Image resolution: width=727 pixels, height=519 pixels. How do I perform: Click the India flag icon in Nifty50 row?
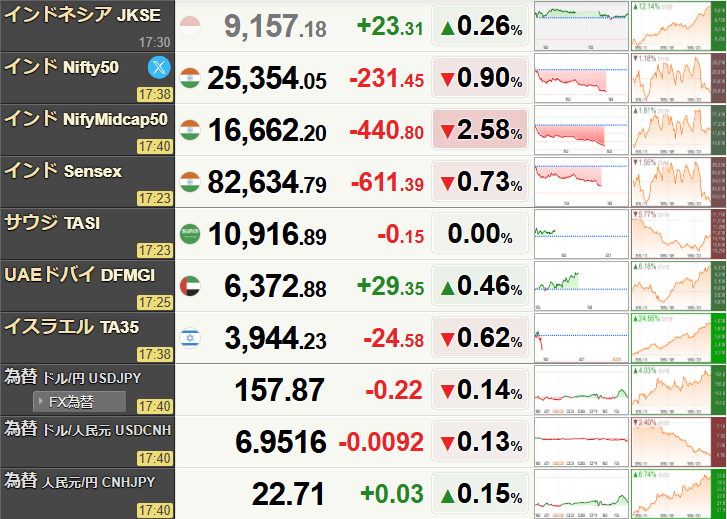190,78
